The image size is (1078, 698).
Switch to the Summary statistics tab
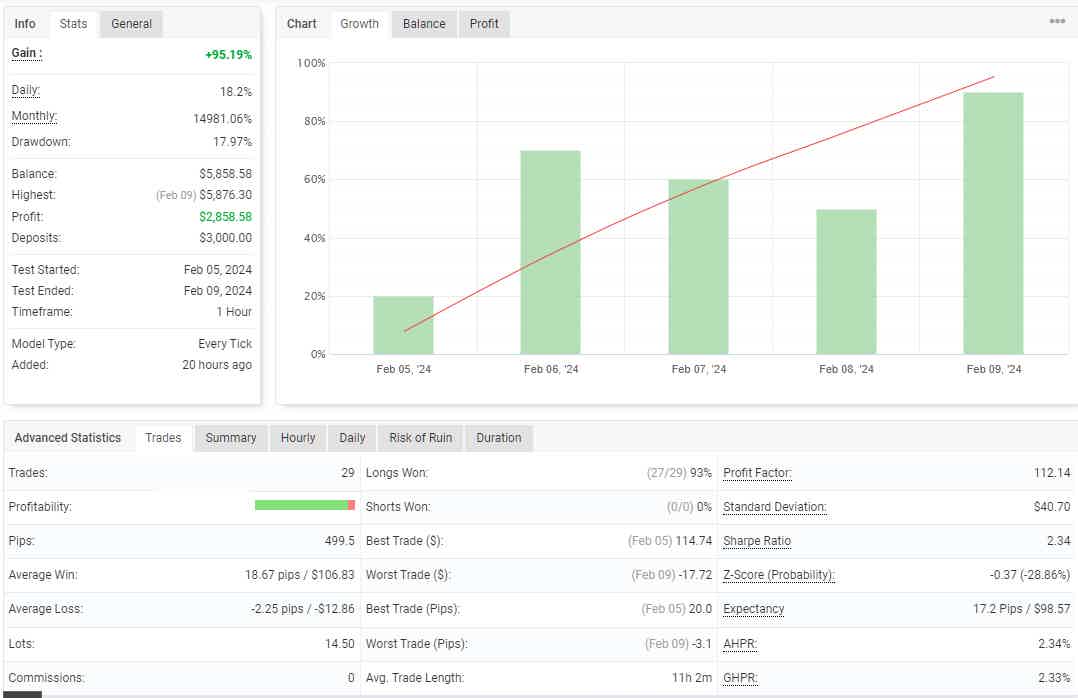click(x=230, y=437)
